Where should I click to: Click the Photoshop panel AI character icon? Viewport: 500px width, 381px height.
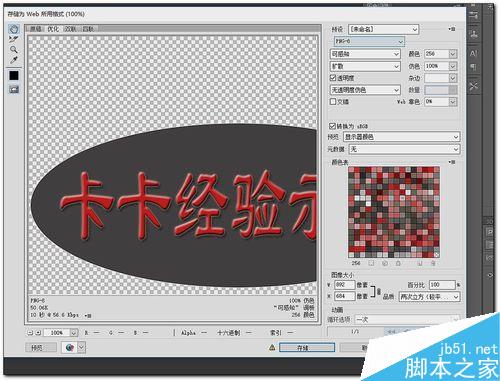click(x=473, y=54)
